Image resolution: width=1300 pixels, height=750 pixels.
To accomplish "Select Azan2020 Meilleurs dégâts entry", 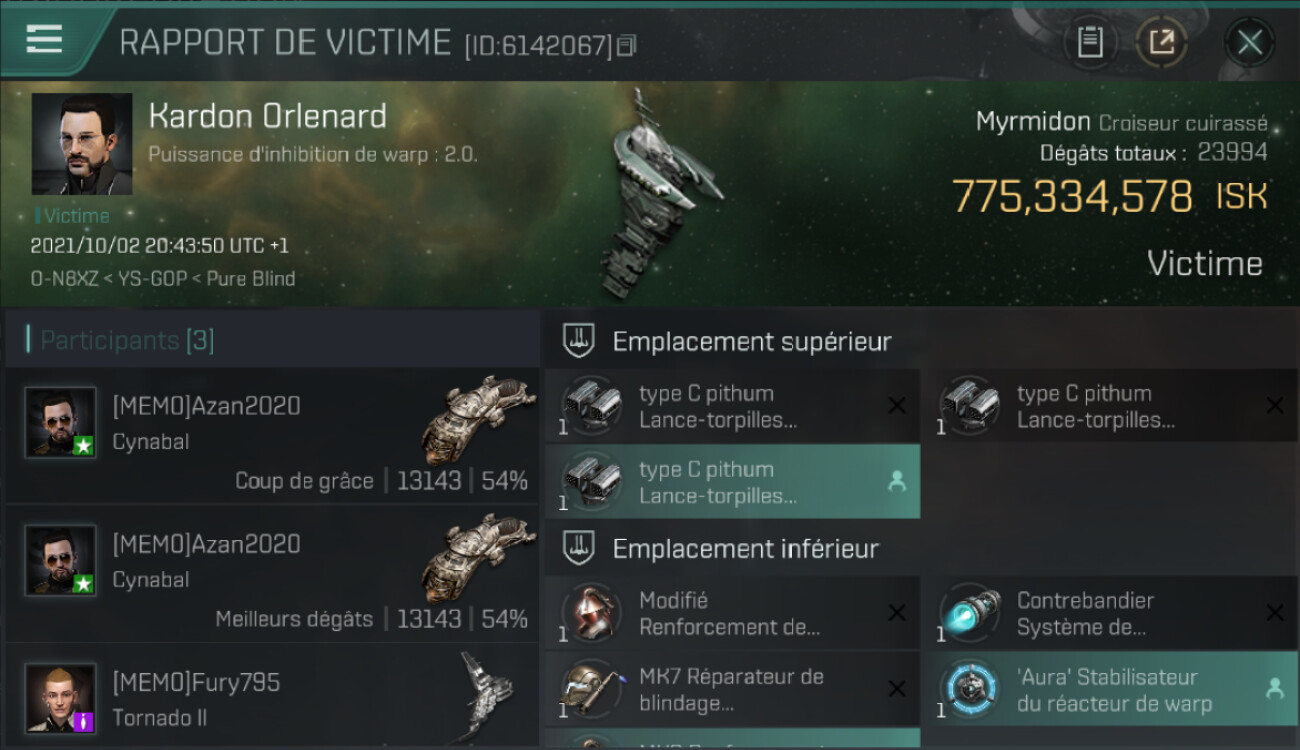I will (272, 574).
